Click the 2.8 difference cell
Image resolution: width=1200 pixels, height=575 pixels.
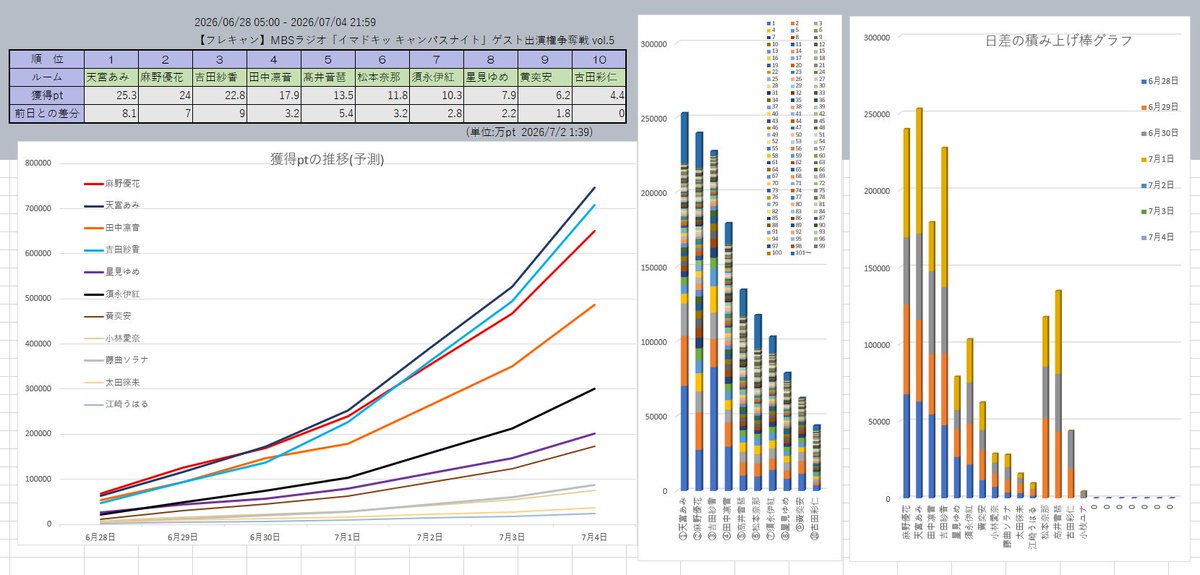[x=434, y=113]
